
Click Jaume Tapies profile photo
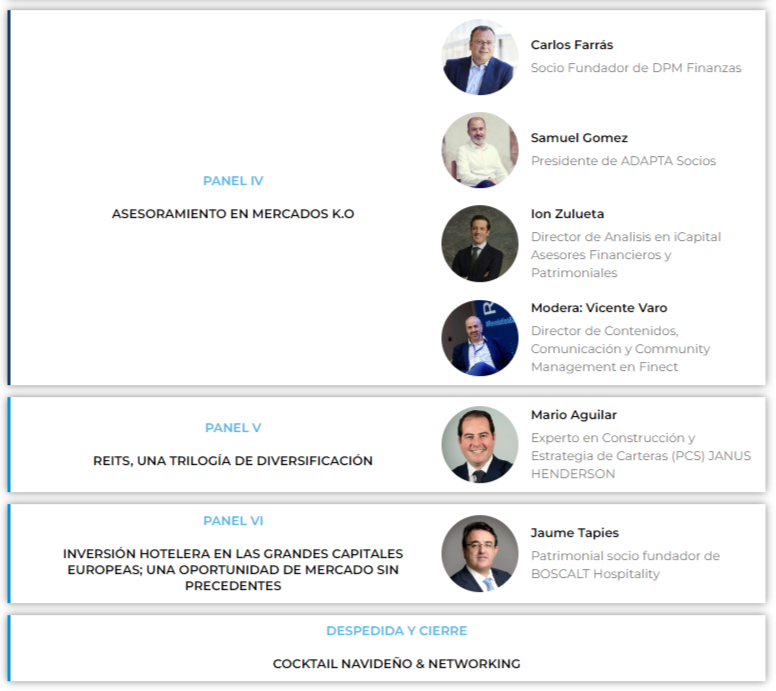click(480, 553)
